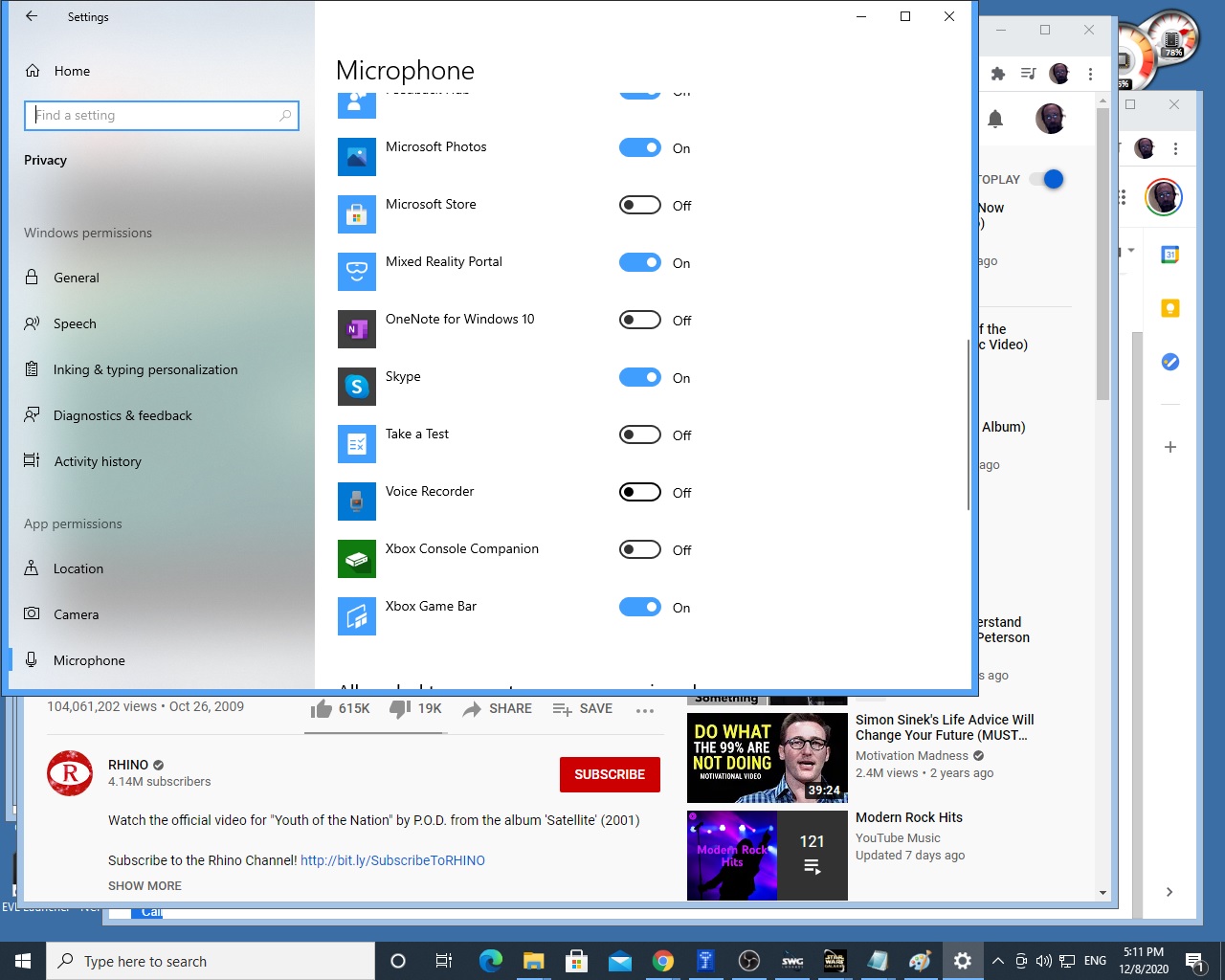This screenshot has height=980, width=1225.
Task: Click the SUBSCRIBE button
Action: (x=610, y=774)
